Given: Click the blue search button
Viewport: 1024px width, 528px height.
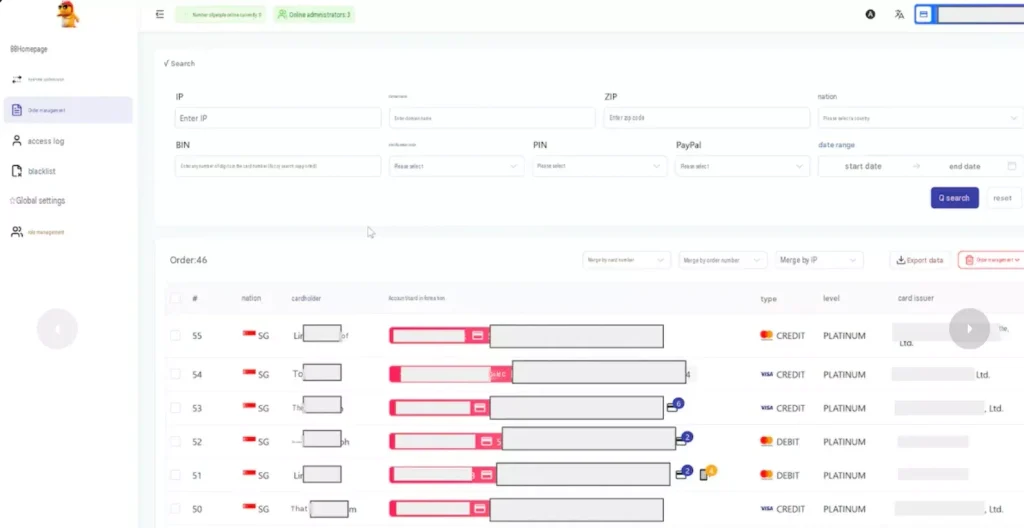Looking at the screenshot, I should [x=955, y=198].
